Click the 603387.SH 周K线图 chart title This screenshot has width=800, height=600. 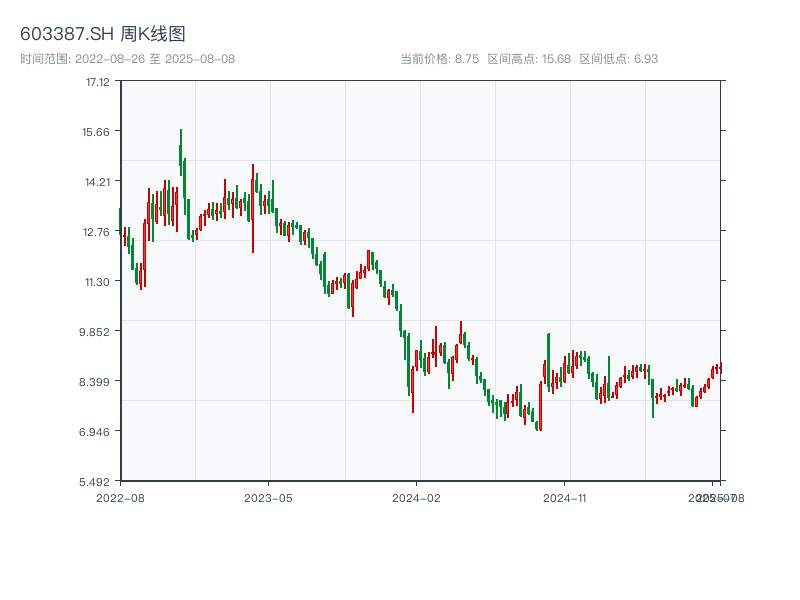[x=102, y=34]
